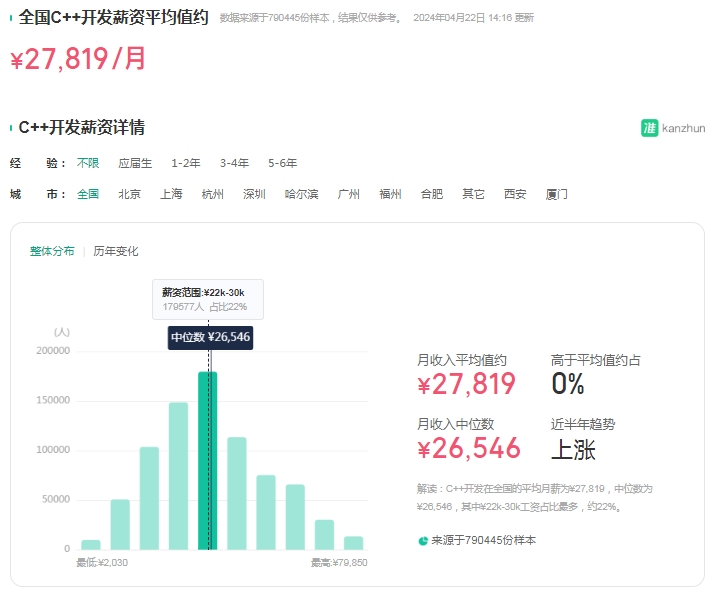Click the 0% above-average value
The width and height of the screenshot is (724, 604).
[568, 384]
